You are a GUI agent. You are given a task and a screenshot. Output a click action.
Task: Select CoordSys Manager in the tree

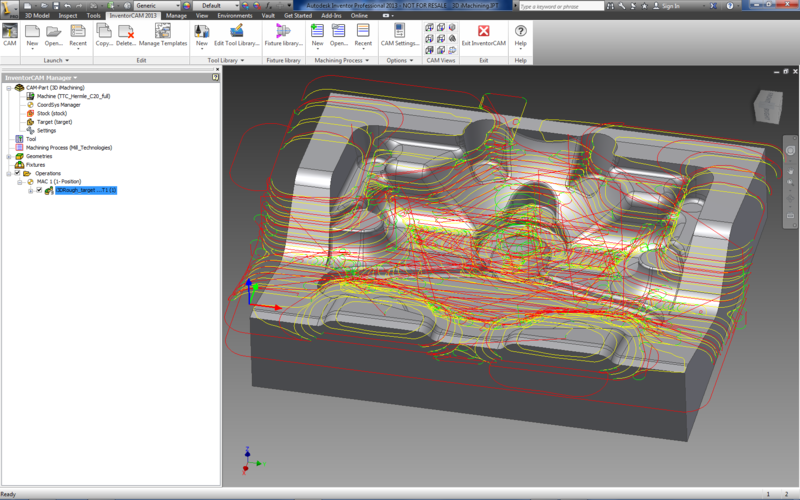58,104
